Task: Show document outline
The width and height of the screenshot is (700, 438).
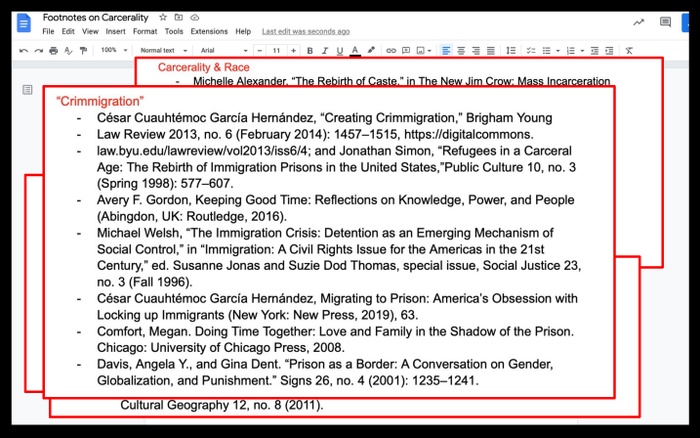Action: (27, 90)
